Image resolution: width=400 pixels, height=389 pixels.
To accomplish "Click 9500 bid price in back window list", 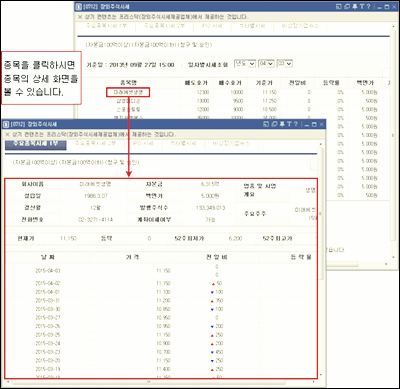I will coord(238,101).
